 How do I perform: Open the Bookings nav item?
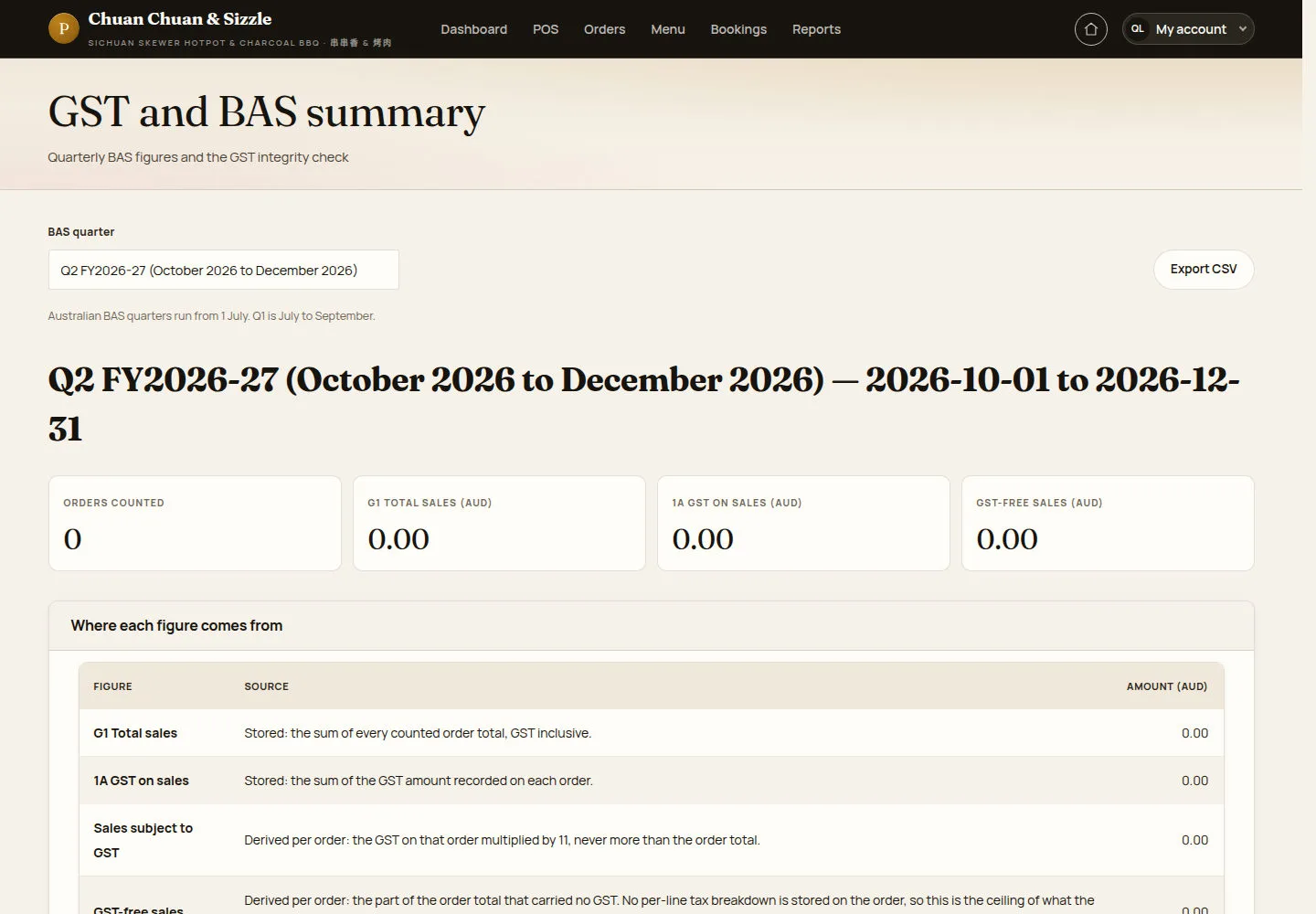[738, 29]
